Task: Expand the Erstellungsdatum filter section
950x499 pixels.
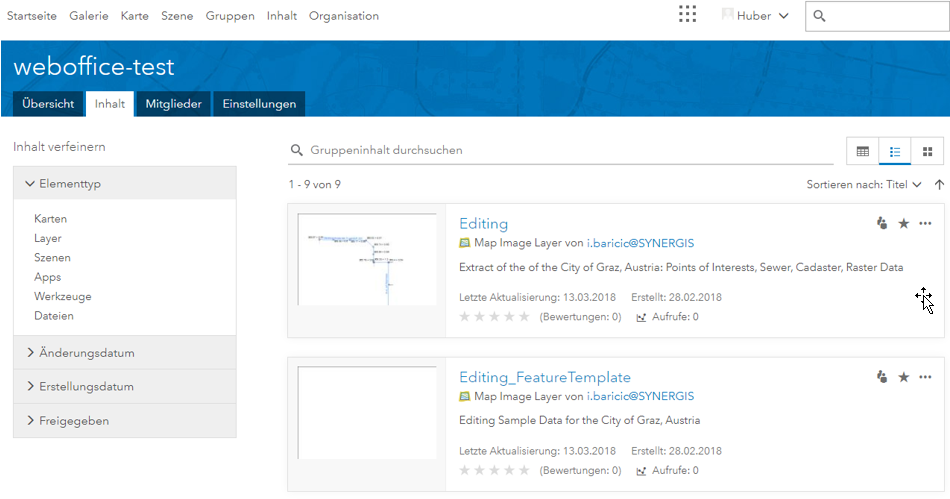Action: coord(125,387)
